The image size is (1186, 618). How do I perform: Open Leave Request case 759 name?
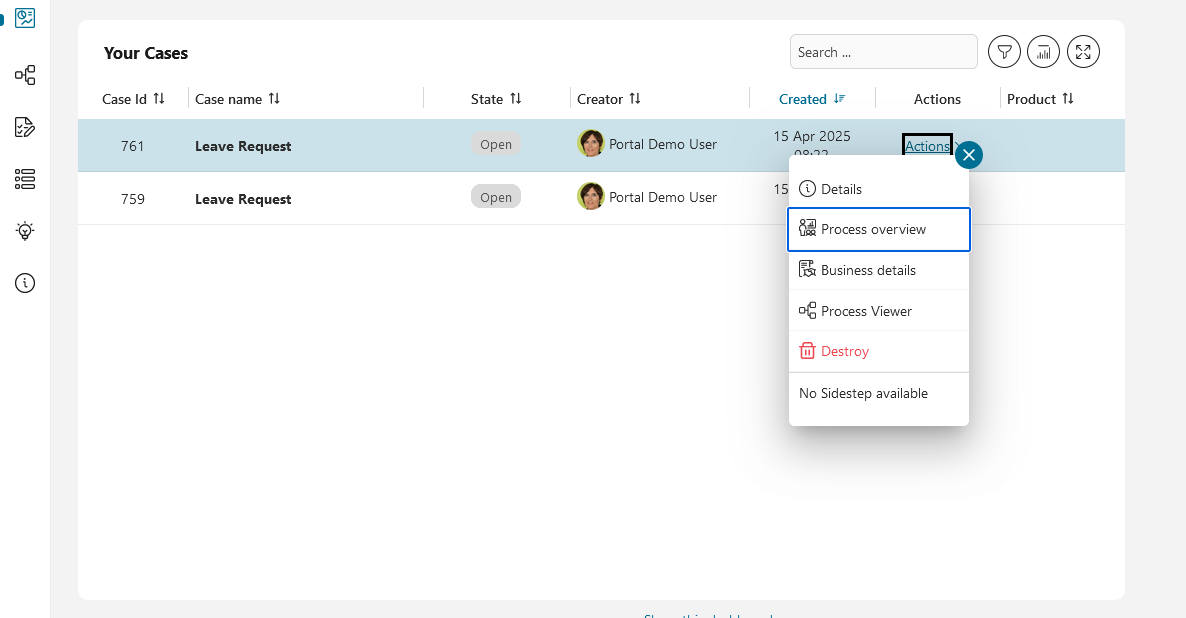click(243, 200)
